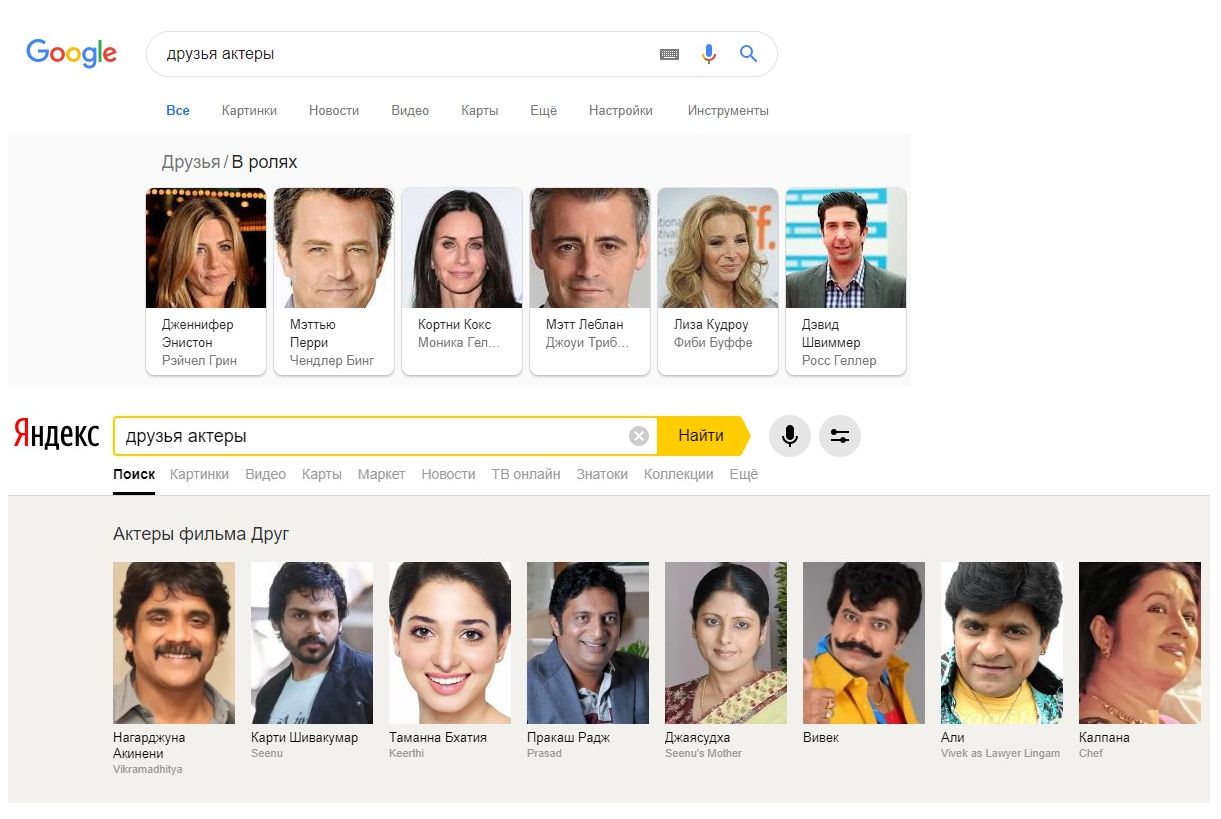
Task: Click the Яндекс logo
Action: point(56,435)
